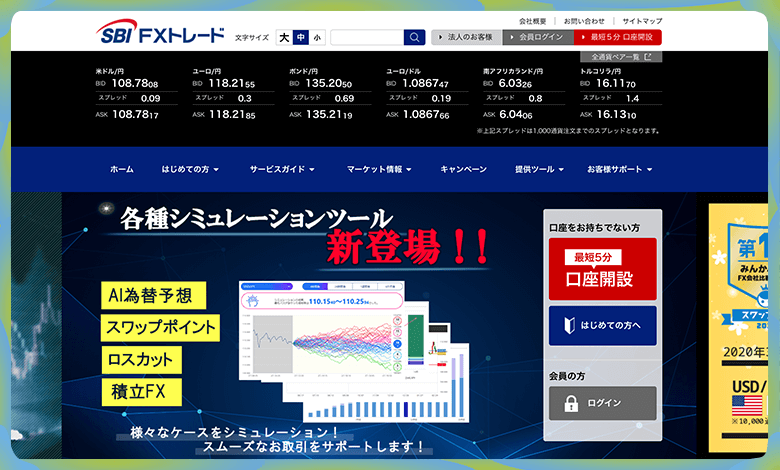Open お問い合わせ link
Image resolution: width=780 pixels, height=470 pixels.
(x=584, y=21)
